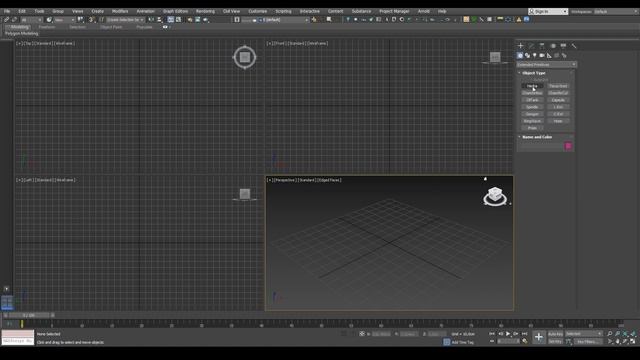This screenshot has width=640, height=360.
Task: Click the ViewCube in Perspective viewport
Action: tap(495, 196)
